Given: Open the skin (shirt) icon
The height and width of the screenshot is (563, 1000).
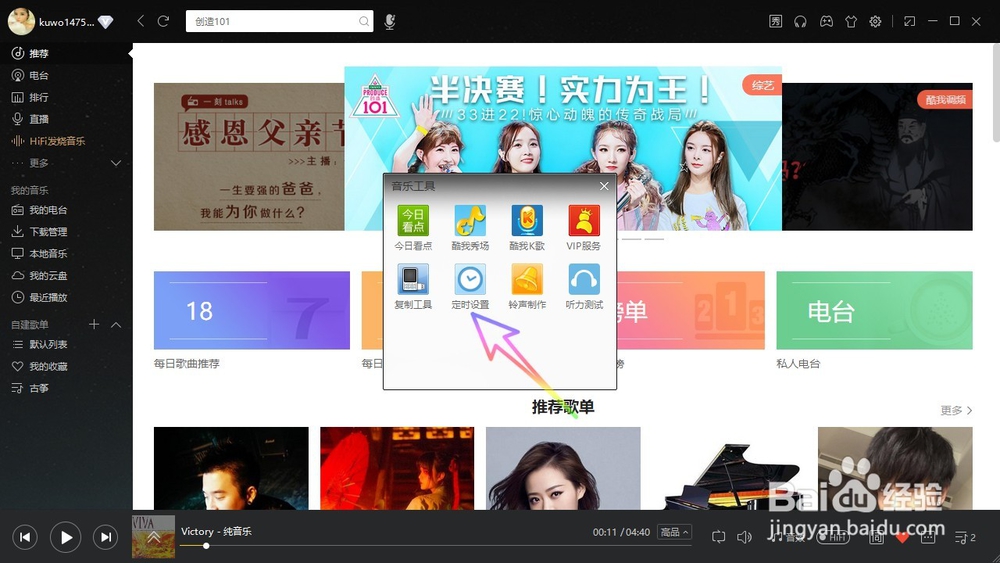Looking at the screenshot, I should coord(851,22).
